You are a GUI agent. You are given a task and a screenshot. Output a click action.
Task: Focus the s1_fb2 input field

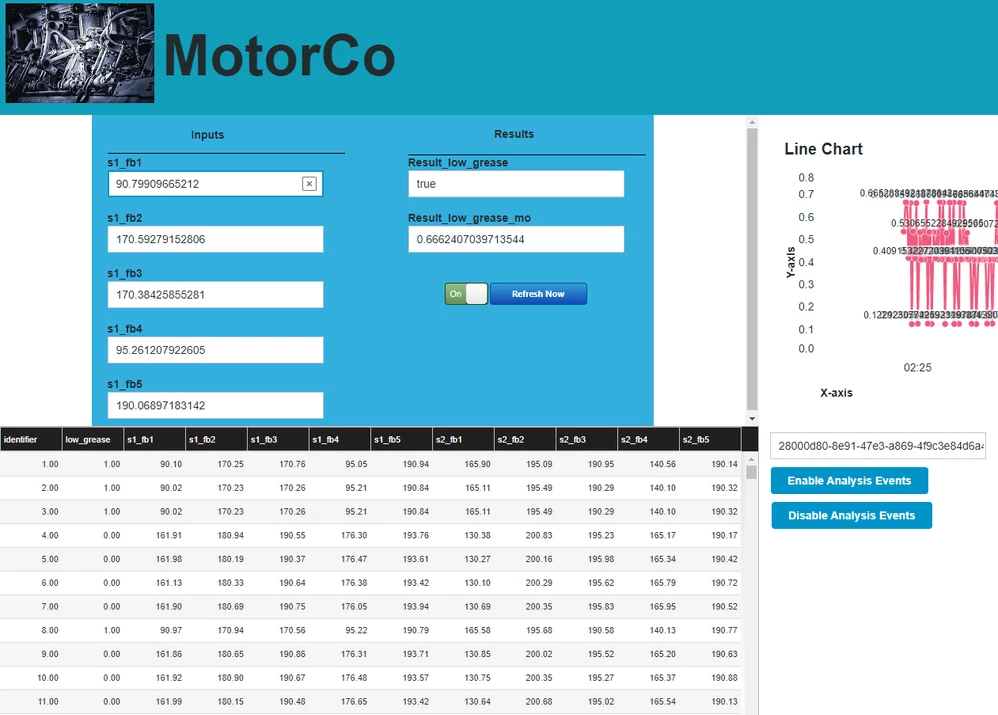point(215,239)
